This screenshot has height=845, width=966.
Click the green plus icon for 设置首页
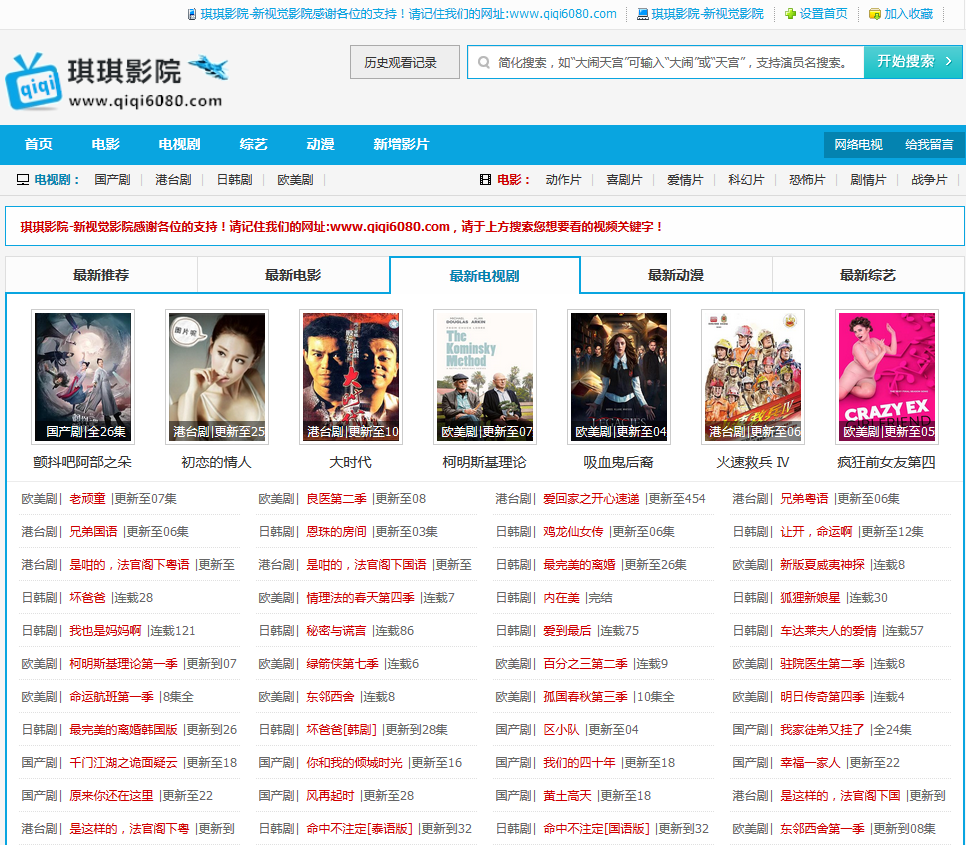790,14
